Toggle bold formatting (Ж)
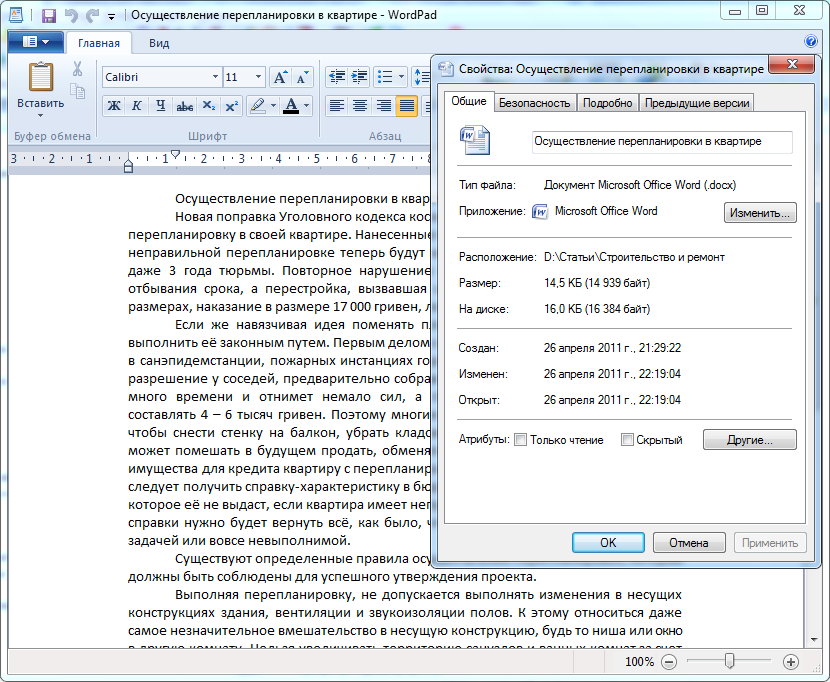830x682 pixels. point(113,106)
